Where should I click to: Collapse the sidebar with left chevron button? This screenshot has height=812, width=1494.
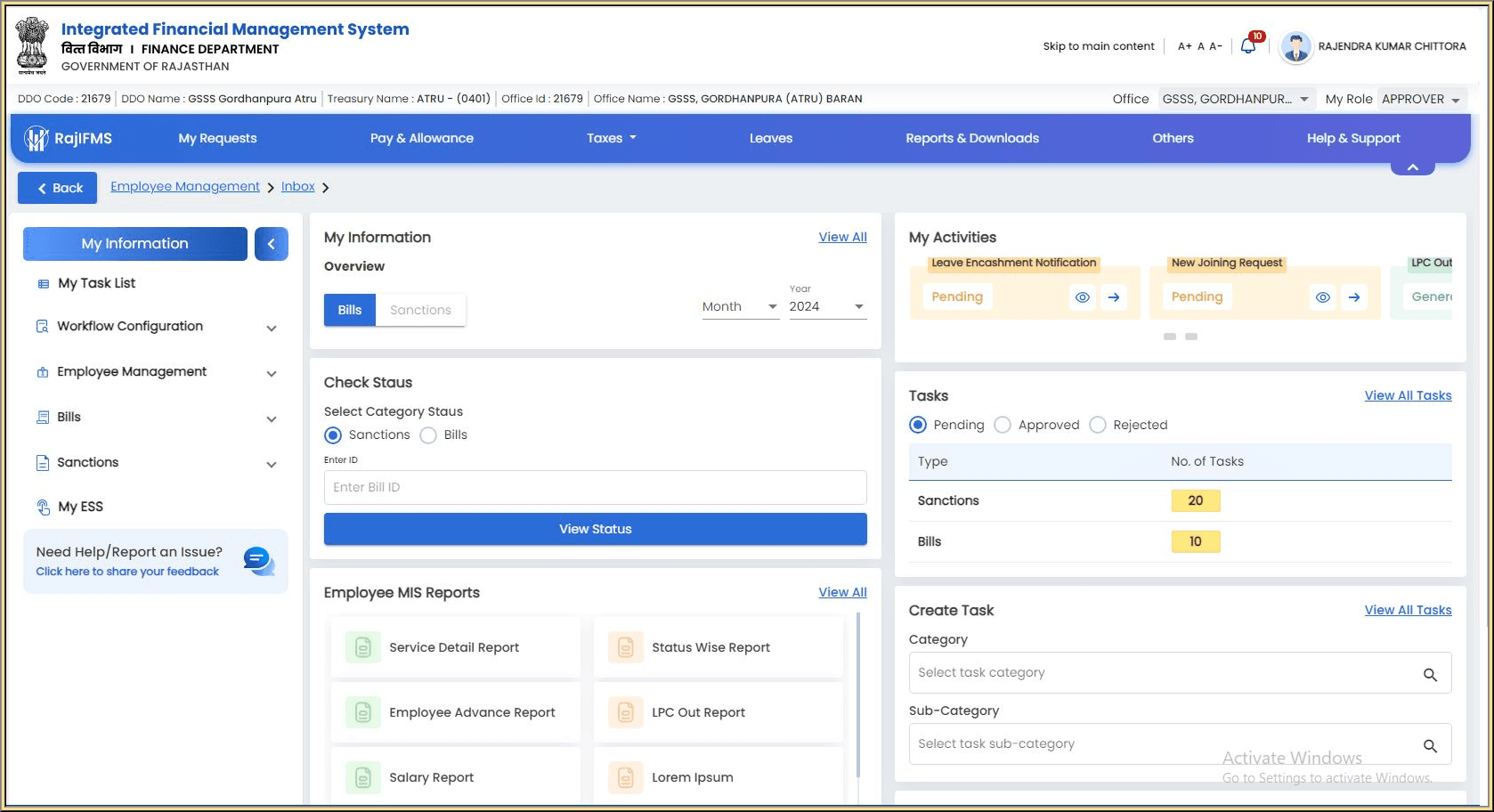point(272,244)
